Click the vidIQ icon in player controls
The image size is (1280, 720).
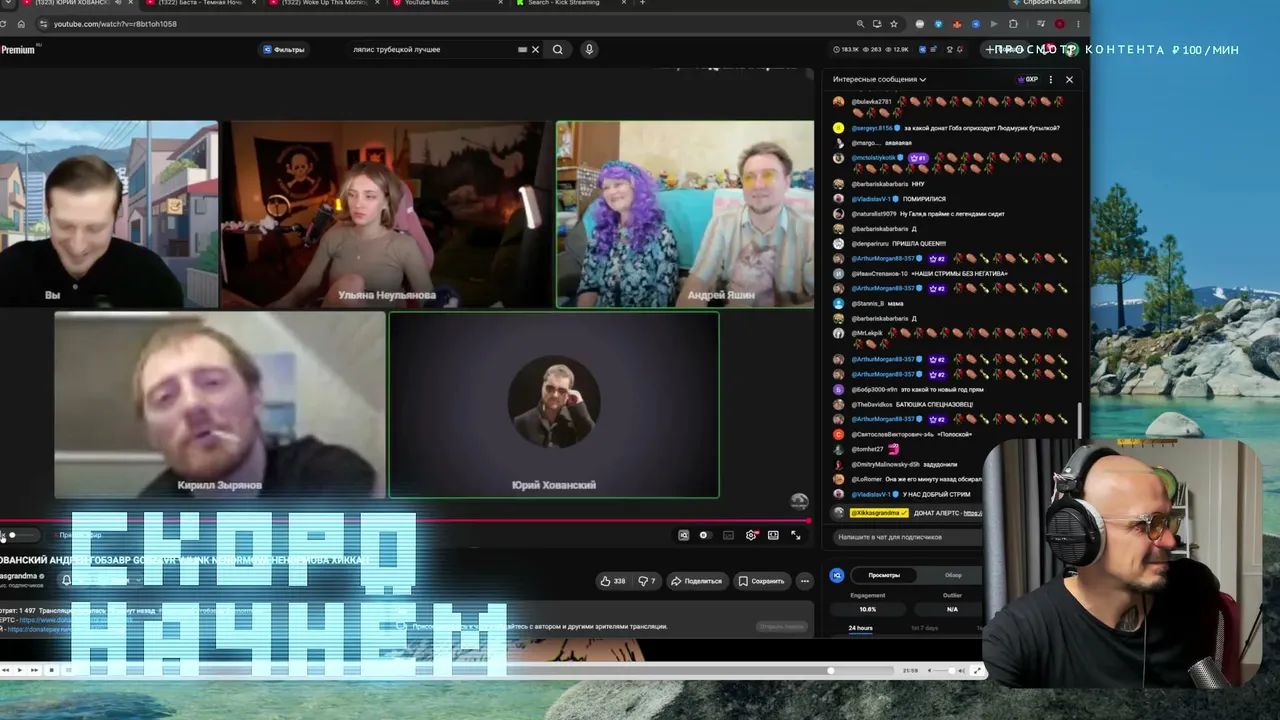(x=684, y=535)
